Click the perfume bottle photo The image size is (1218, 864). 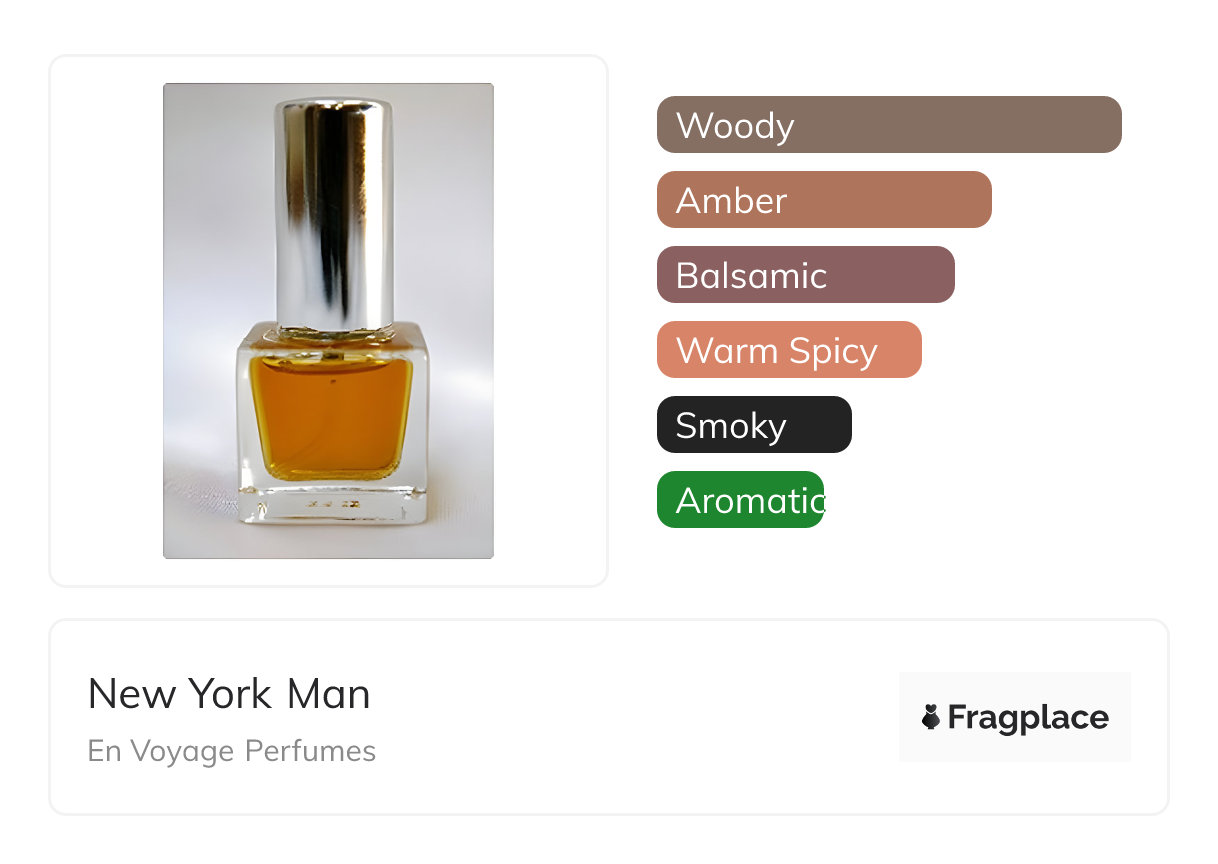[328, 321]
